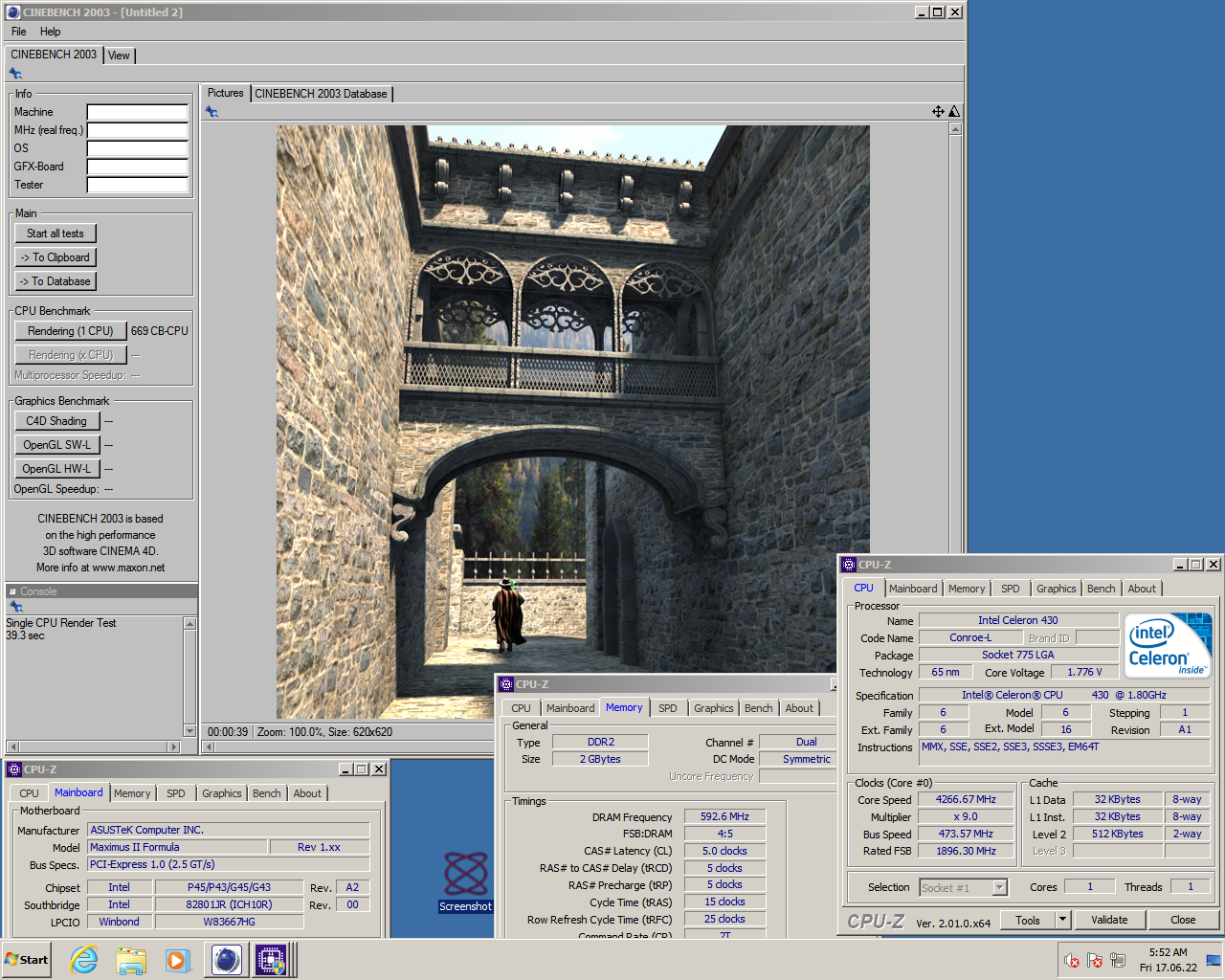Viewport: 1225px width, 980px height.
Task: Click the Start button
Action: (x=26, y=960)
